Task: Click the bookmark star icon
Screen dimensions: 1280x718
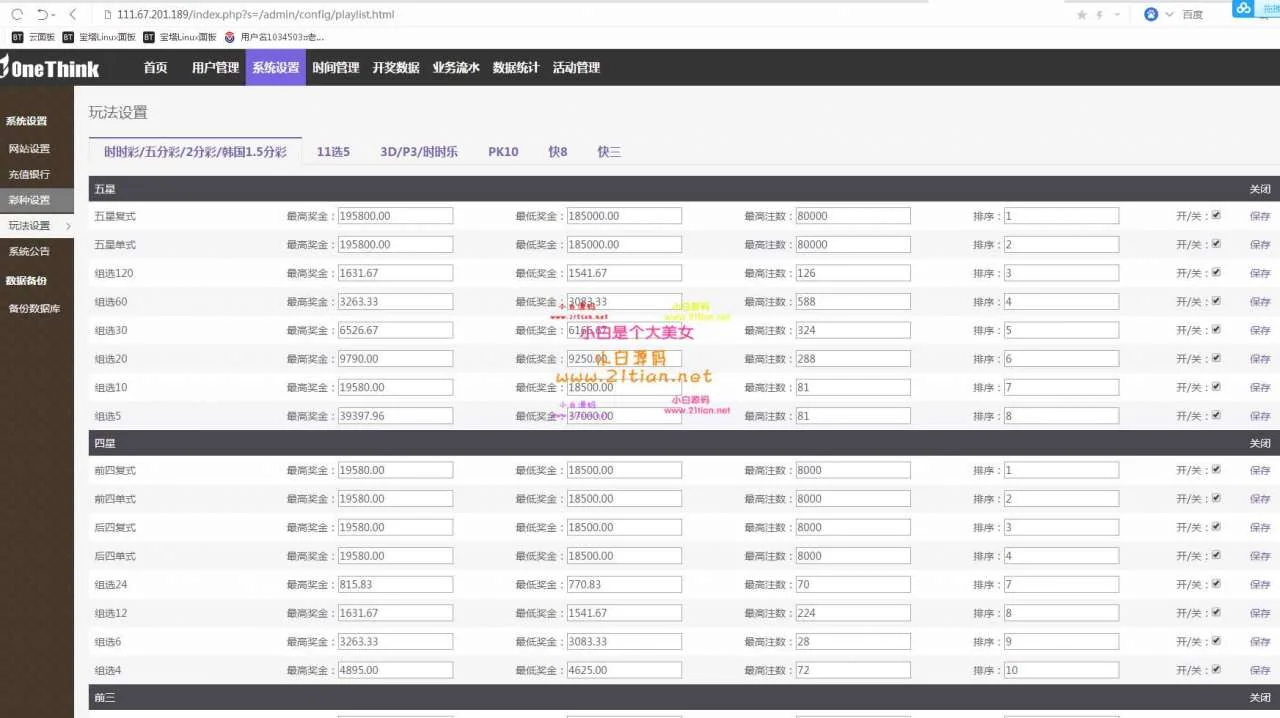Action: point(1082,15)
